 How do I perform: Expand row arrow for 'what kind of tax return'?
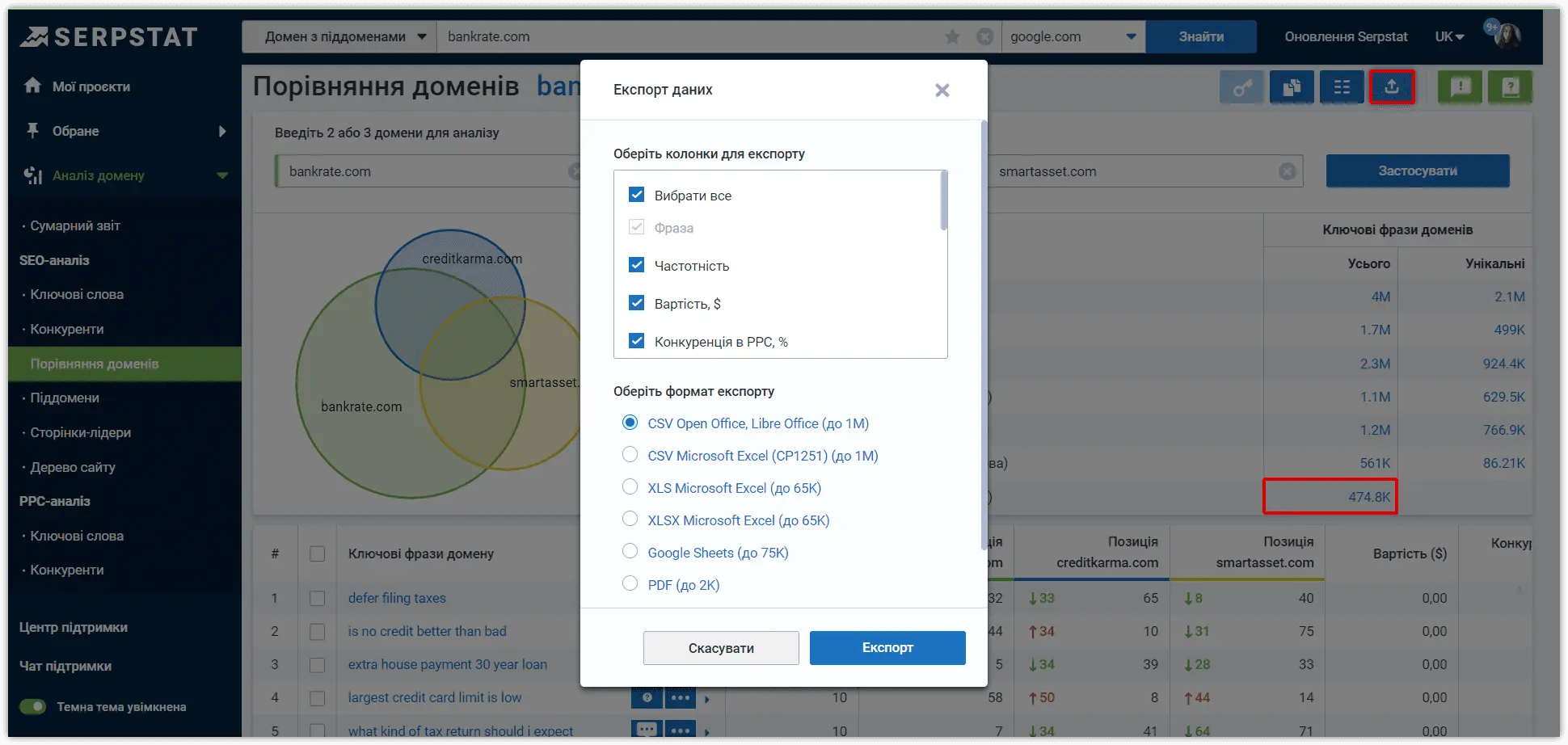coord(707,732)
